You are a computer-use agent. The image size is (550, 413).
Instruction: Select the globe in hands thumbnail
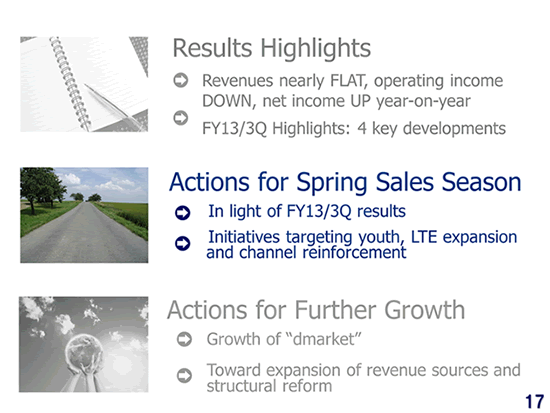tap(83, 344)
